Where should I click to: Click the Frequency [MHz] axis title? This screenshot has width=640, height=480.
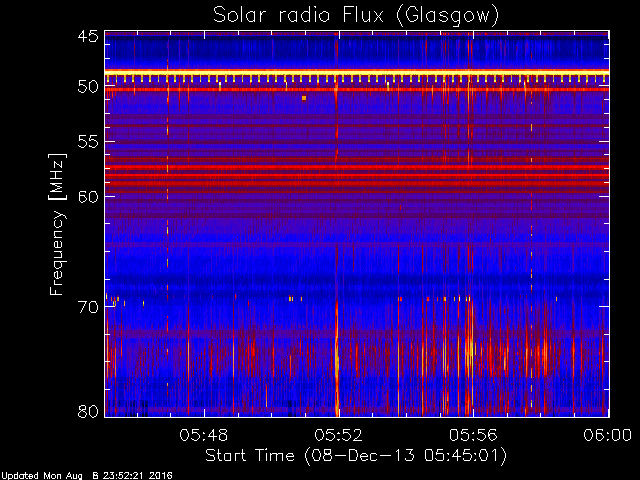(57, 224)
